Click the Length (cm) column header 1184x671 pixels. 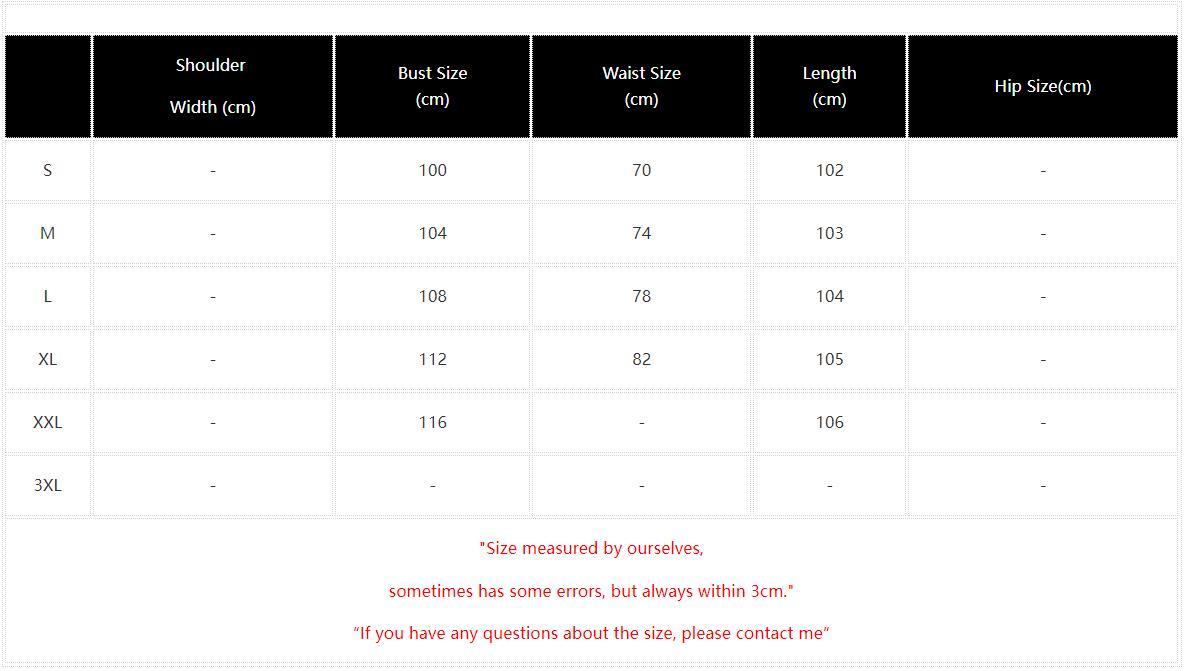829,86
